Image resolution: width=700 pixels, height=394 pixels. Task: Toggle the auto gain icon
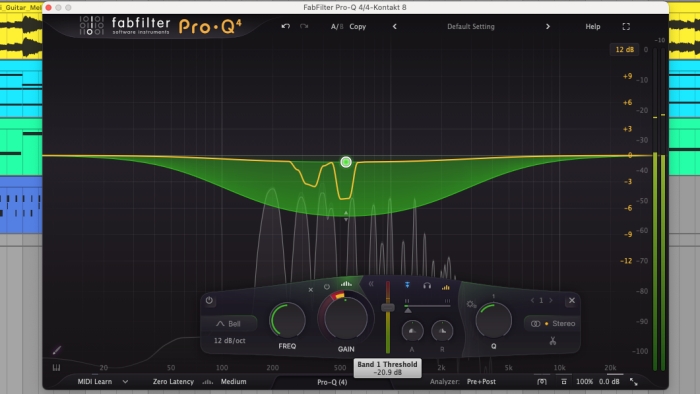pos(542,382)
